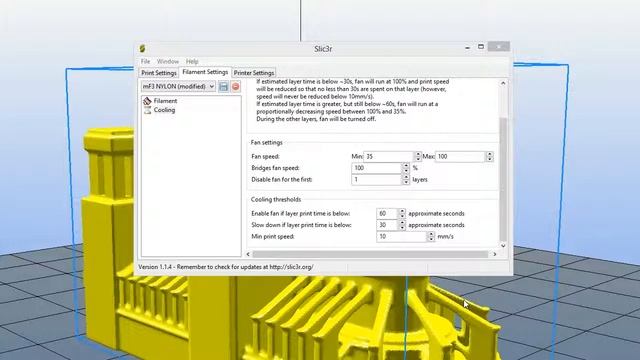Adjust Enable fan threshold with its spinner

point(402,213)
